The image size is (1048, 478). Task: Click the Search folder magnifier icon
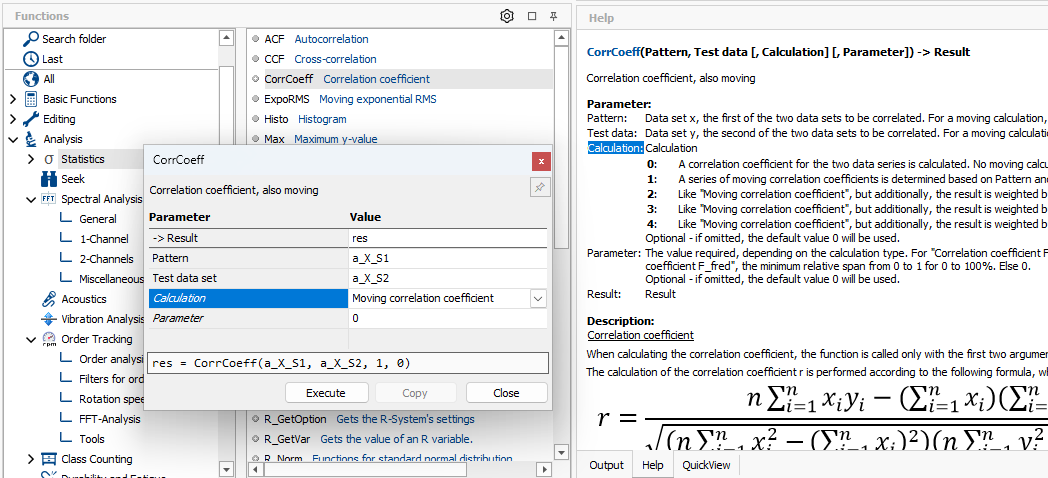tap(30, 39)
